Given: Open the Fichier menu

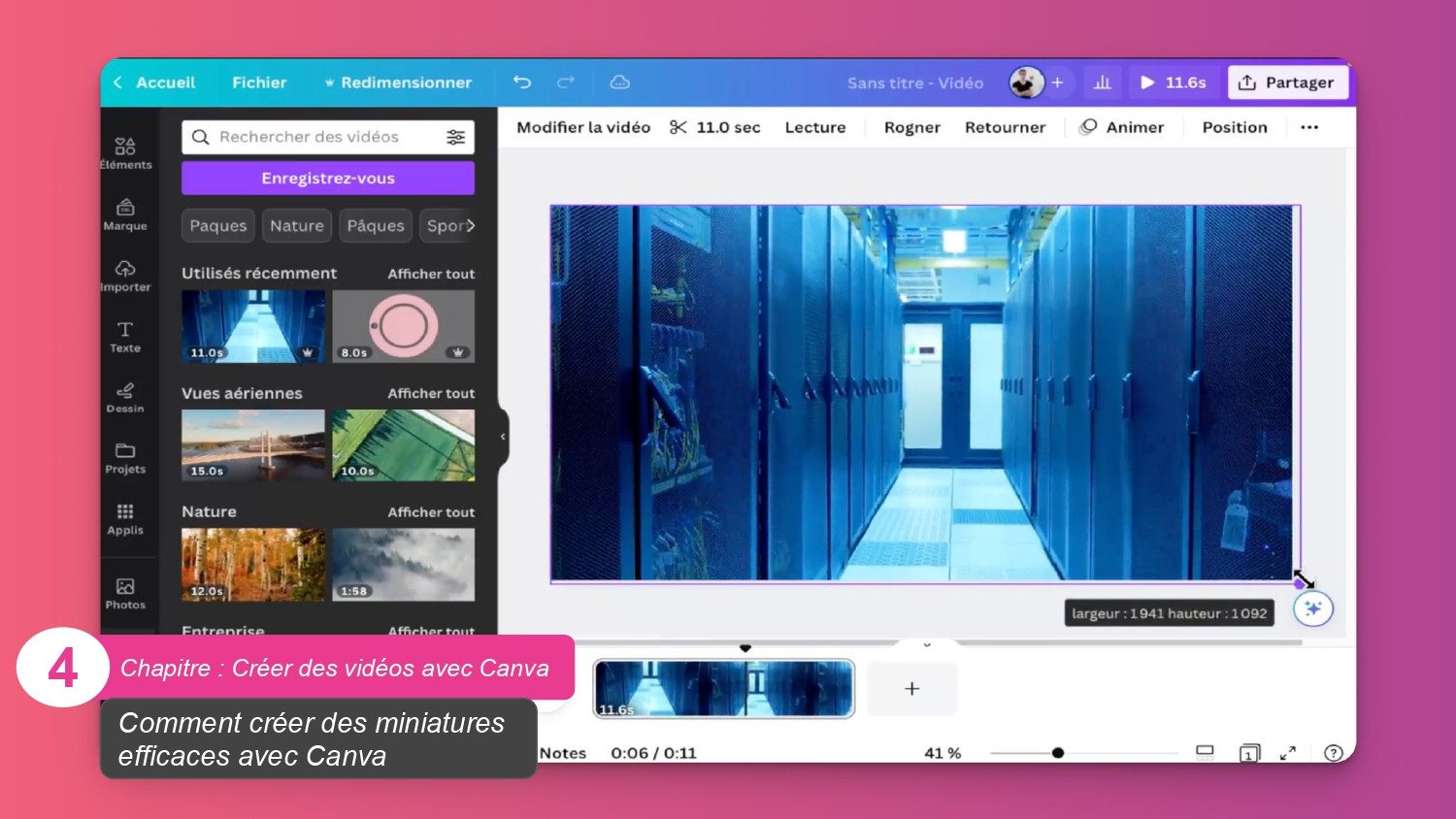Looking at the screenshot, I should point(259,82).
